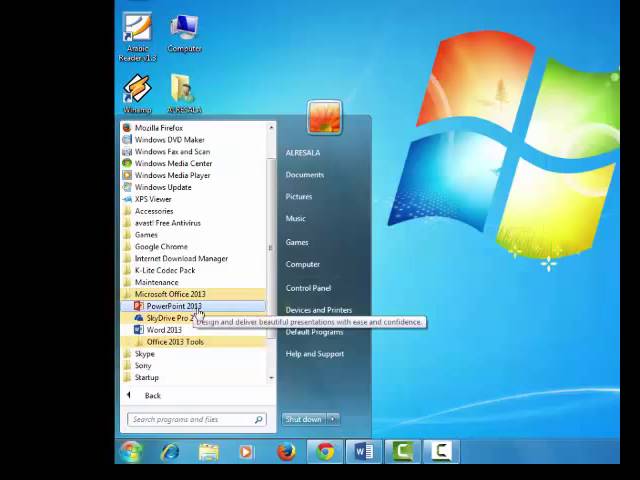Screen dimensions: 640x480
Task: Click the search magnifier icon
Action: 258,420
